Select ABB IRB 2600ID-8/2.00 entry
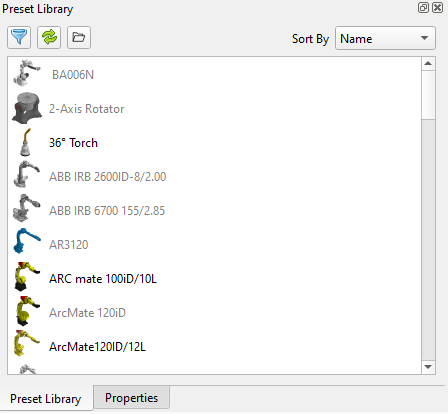 [214, 177]
